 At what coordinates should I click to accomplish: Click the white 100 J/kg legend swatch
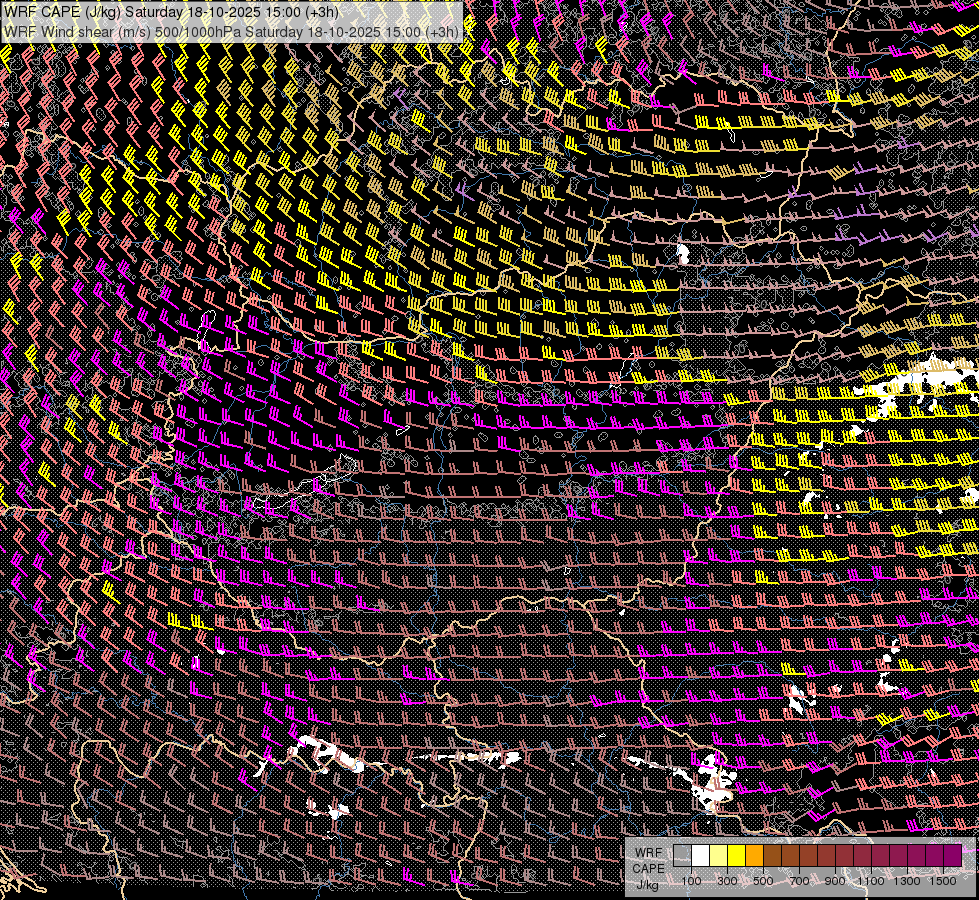point(701,856)
